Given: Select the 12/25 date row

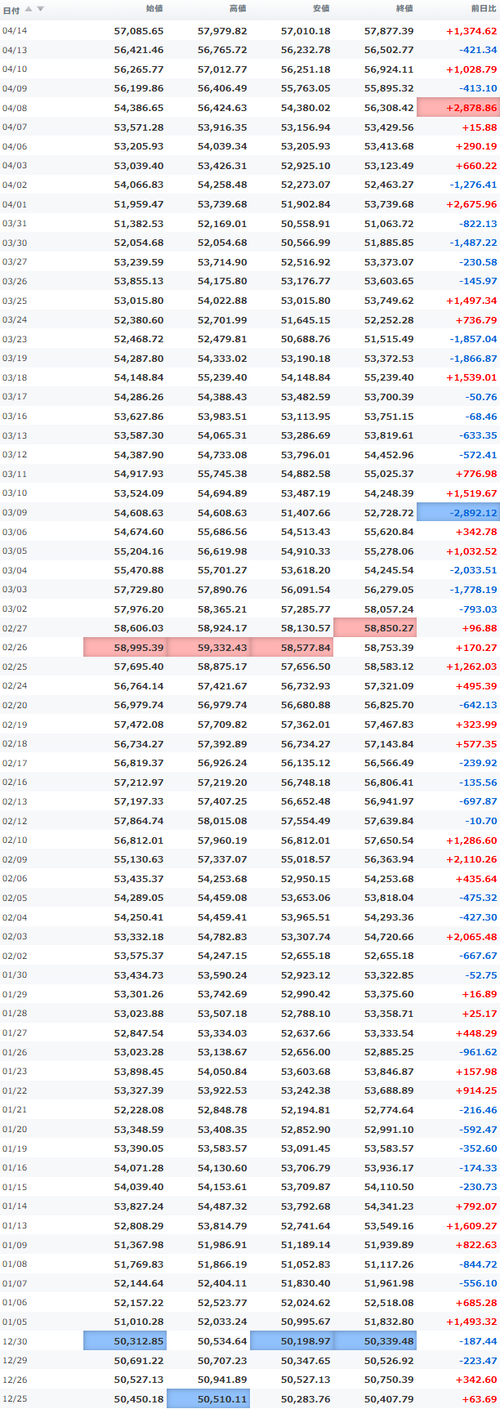Looking at the screenshot, I should pyautogui.click(x=250, y=1399).
